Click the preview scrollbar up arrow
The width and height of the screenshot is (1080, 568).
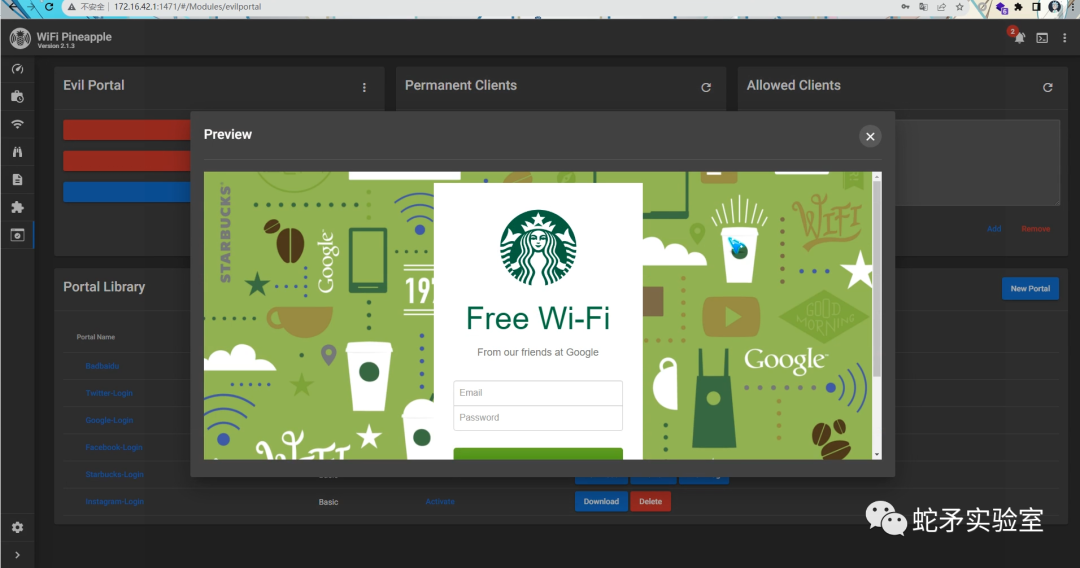pos(877,177)
